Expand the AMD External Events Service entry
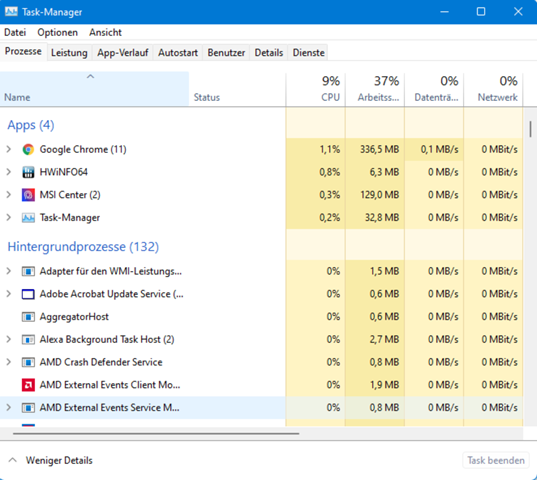Image resolution: width=537 pixels, height=480 pixels. point(9,407)
